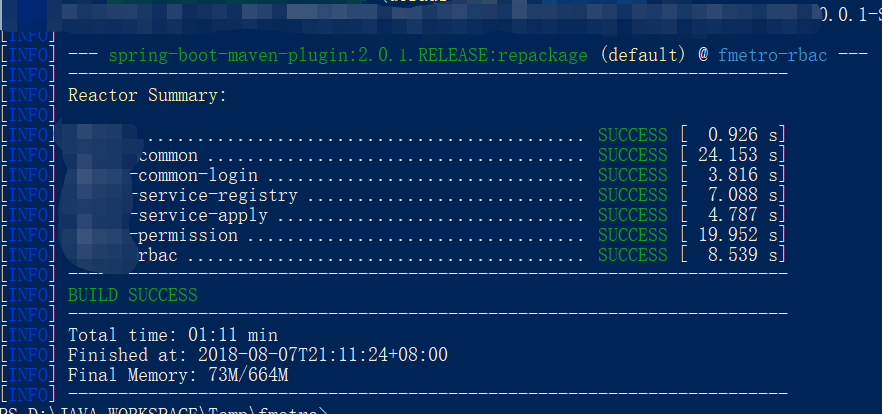
Task: Click the 3.816 s build time
Action: 738,175
